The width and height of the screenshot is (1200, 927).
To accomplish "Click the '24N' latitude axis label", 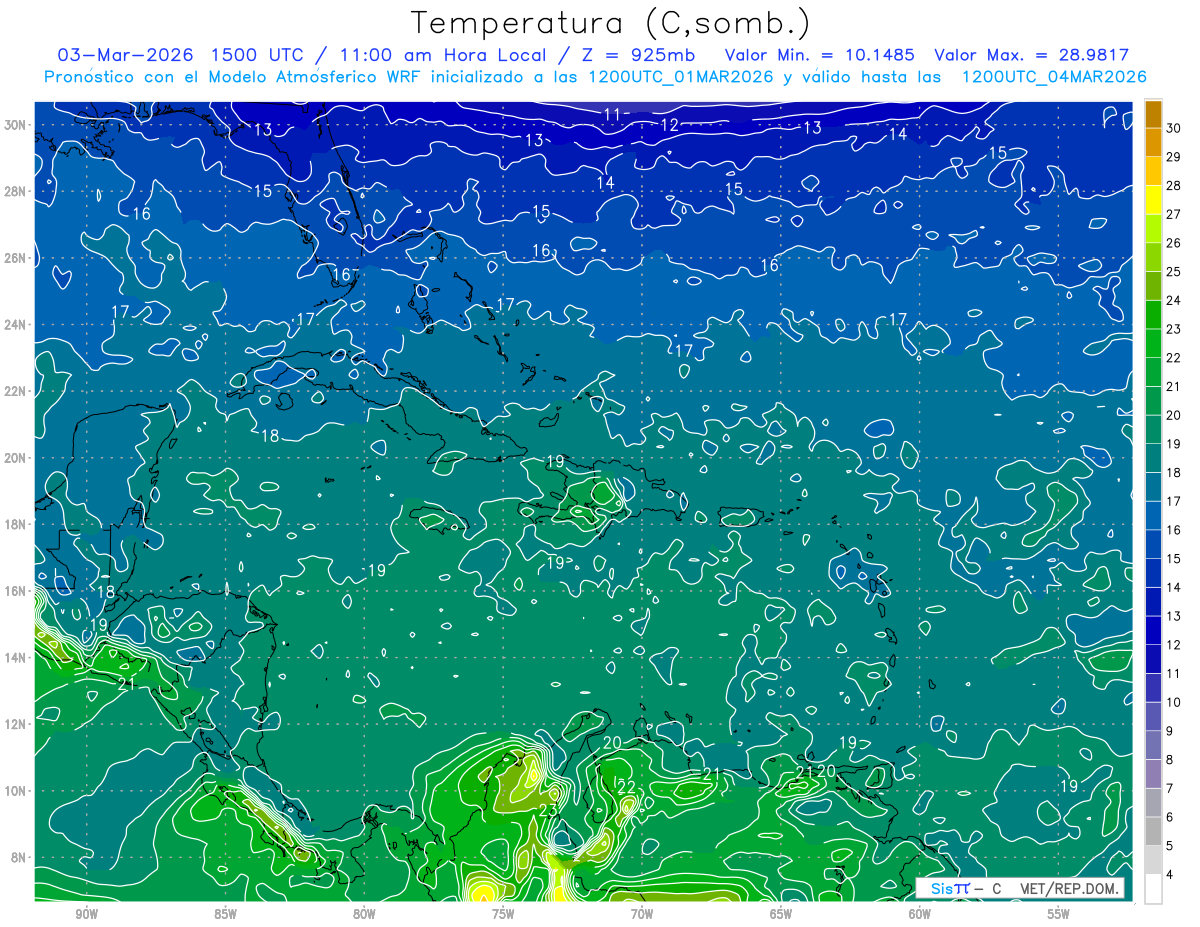I will point(17,324).
